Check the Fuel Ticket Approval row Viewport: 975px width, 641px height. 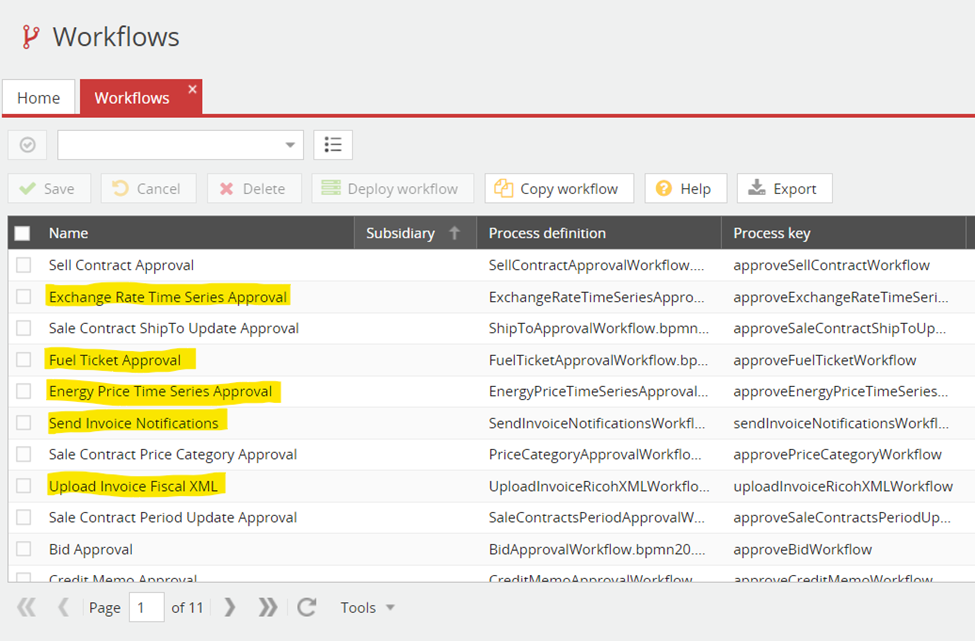coord(23,360)
